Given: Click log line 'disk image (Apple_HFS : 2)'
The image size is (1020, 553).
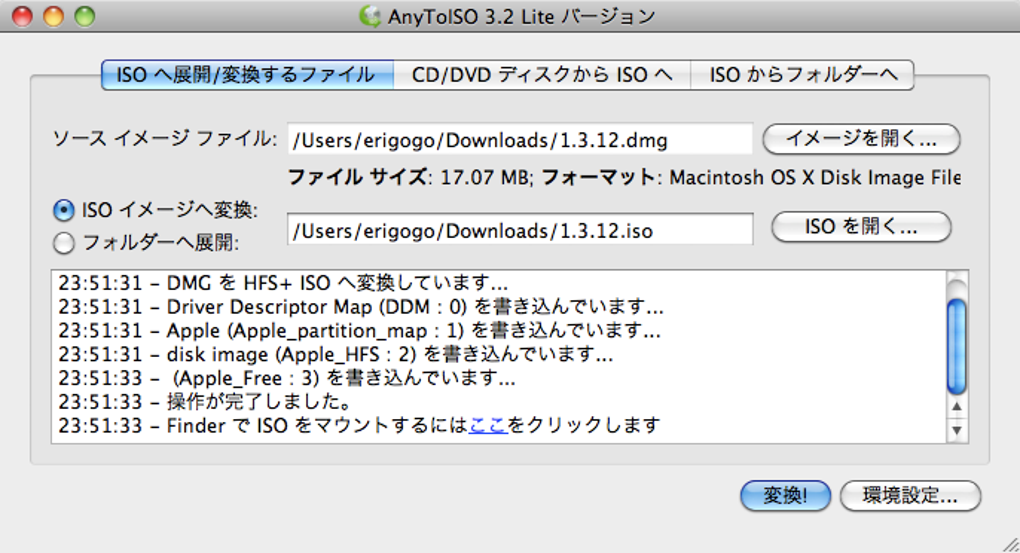Looking at the screenshot, I should coord(336,355).
